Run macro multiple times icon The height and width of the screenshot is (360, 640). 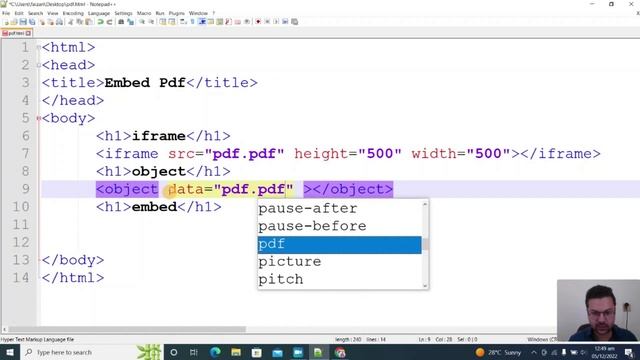(285, 22)
